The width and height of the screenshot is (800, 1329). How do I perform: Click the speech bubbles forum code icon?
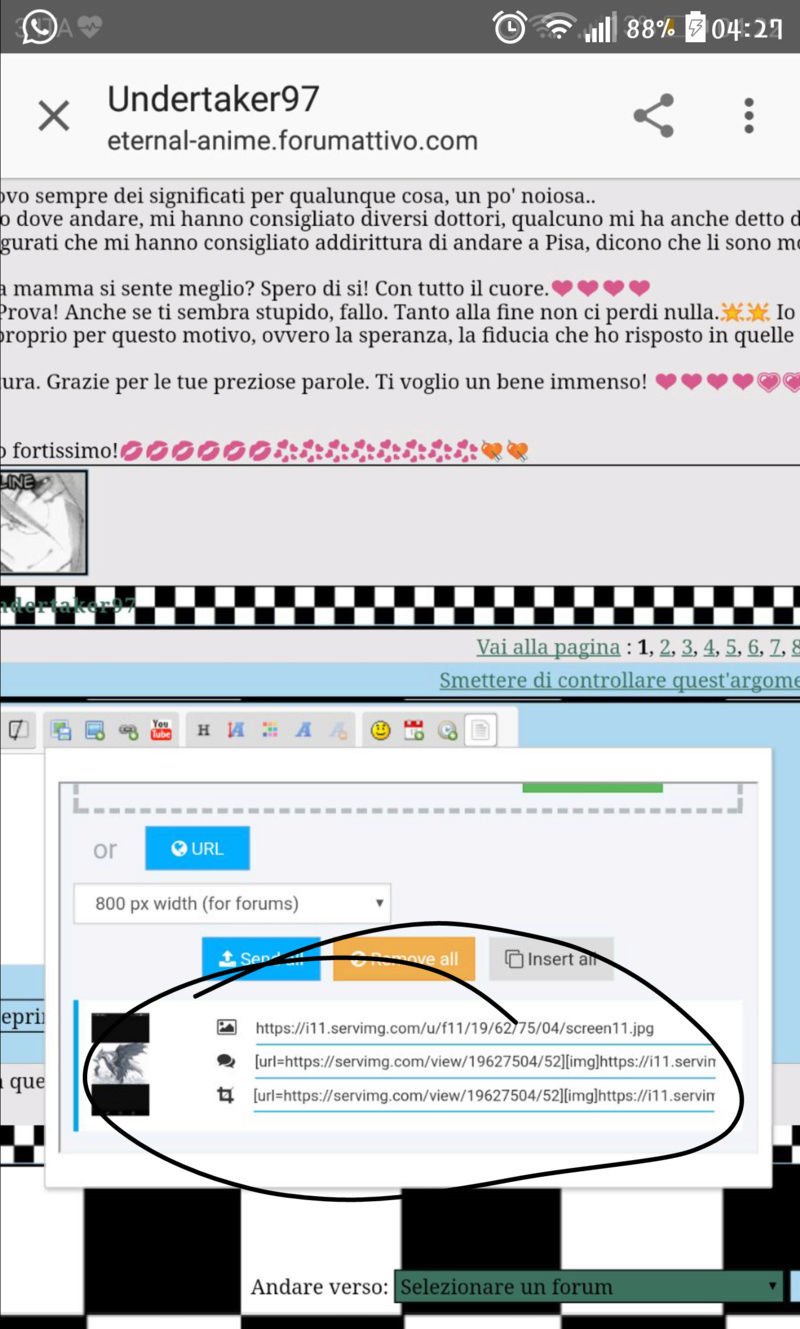tap(226, 1061)
